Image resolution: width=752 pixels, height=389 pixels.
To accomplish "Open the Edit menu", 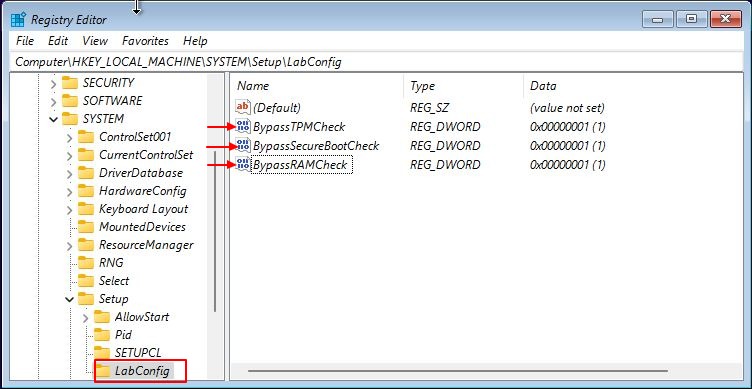I will pos(58,41).
